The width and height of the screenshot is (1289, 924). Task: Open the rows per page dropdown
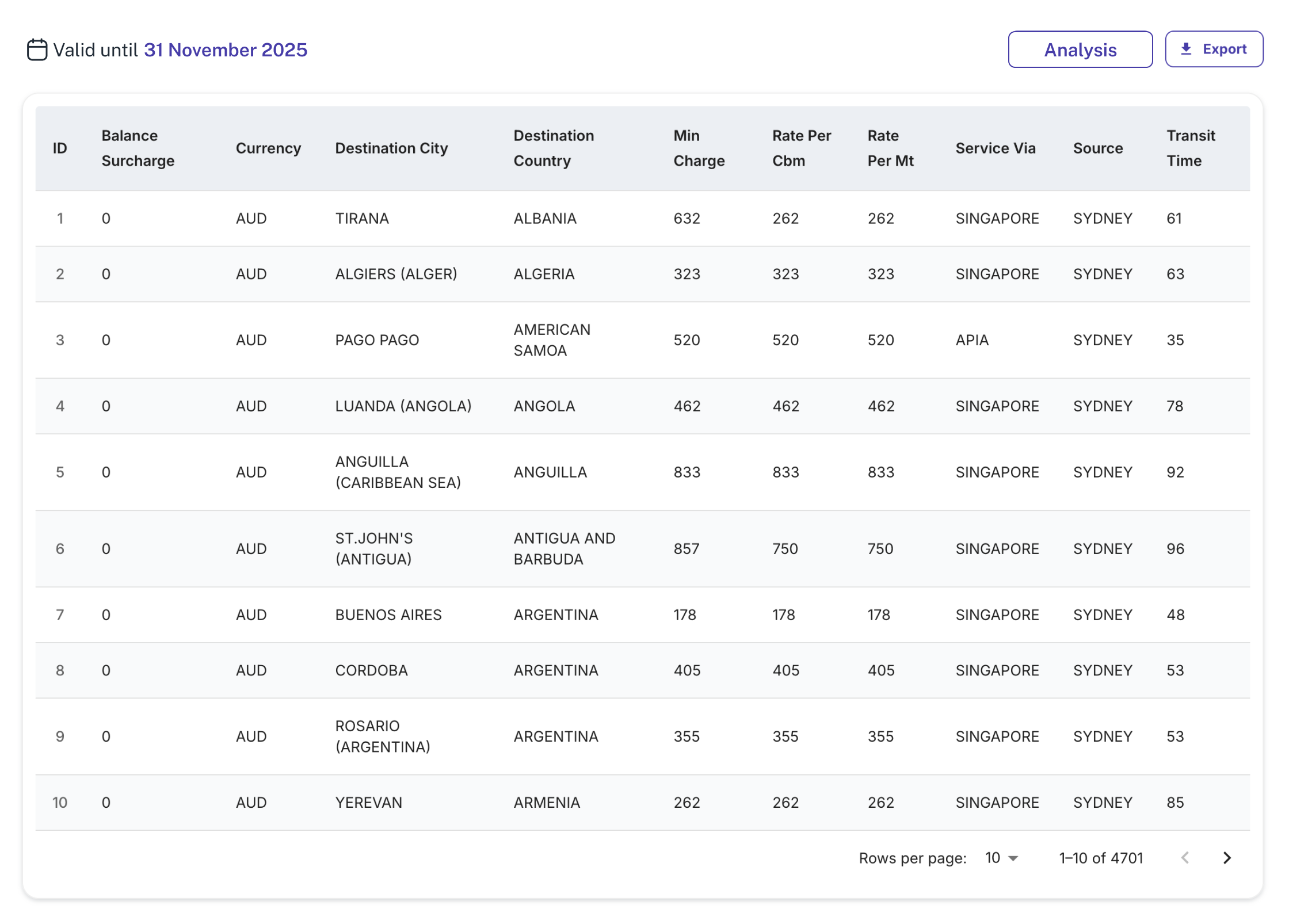[x=1001, y=858]
